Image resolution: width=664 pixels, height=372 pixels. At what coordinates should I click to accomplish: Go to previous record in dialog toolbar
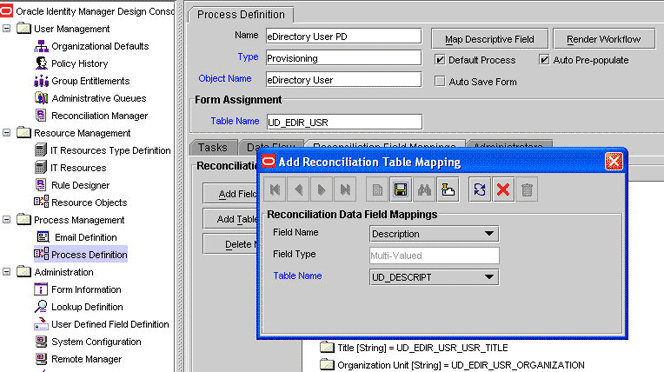(299, 189)
